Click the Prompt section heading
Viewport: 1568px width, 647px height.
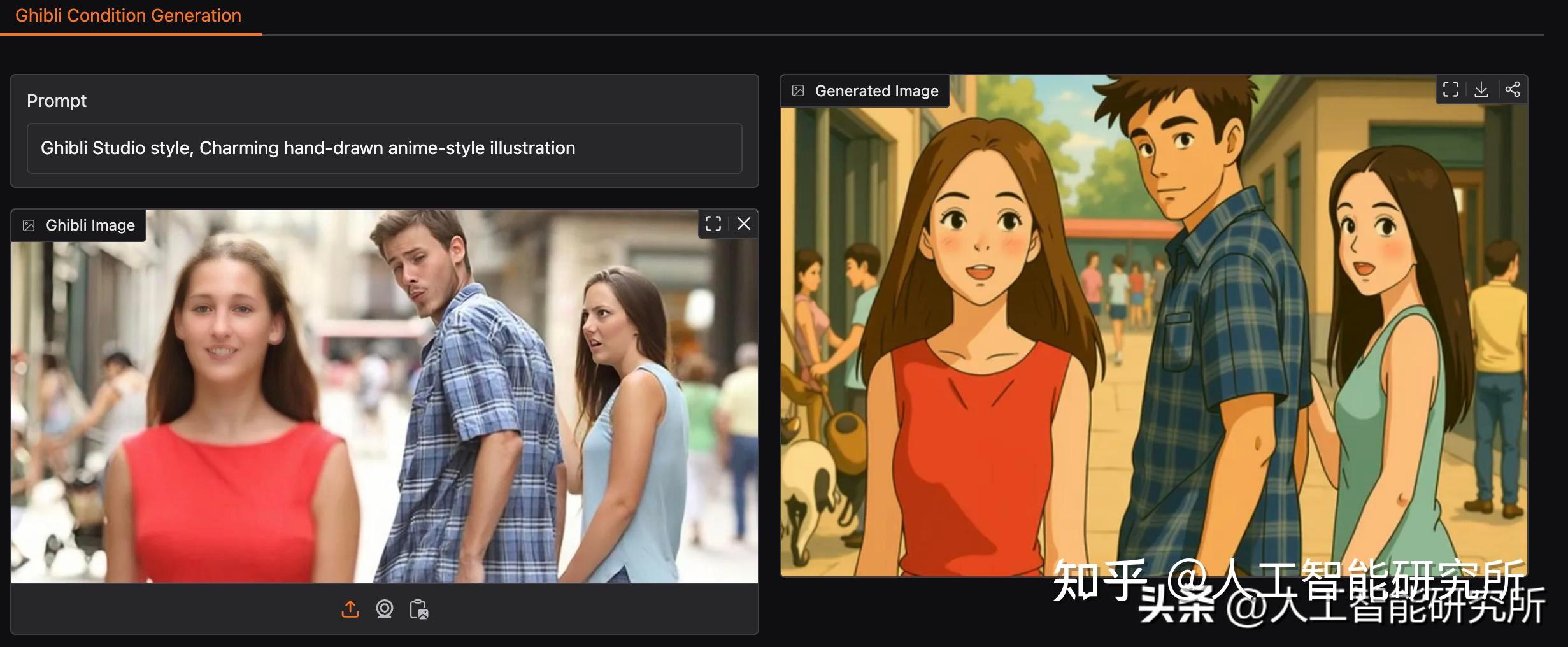tap(57, 100)
